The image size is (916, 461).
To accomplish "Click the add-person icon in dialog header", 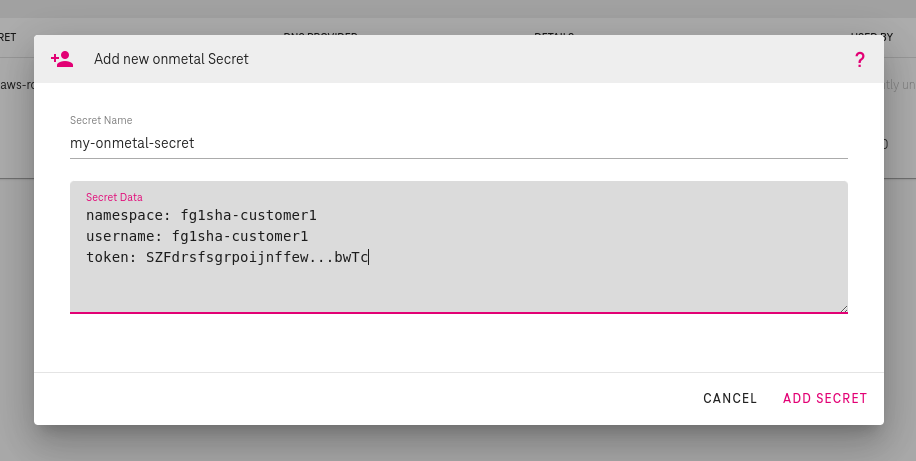I will pyautogui.click(x=62, y=59).
